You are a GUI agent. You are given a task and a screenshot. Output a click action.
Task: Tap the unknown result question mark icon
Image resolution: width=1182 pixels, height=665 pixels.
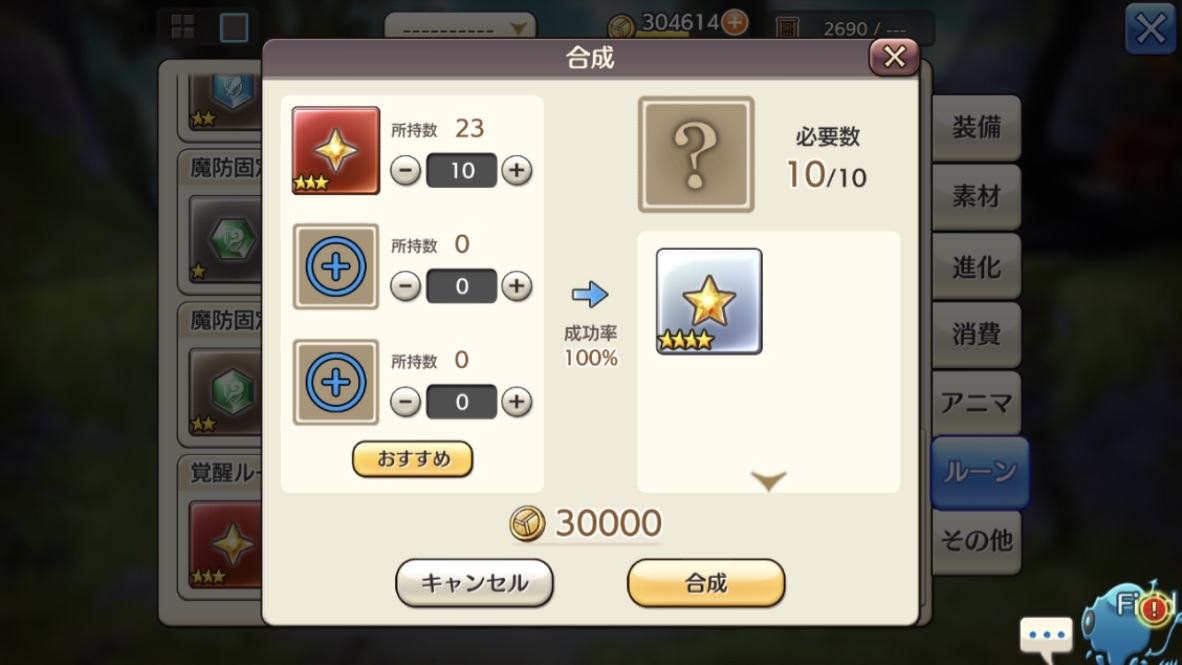click(696, 155)
